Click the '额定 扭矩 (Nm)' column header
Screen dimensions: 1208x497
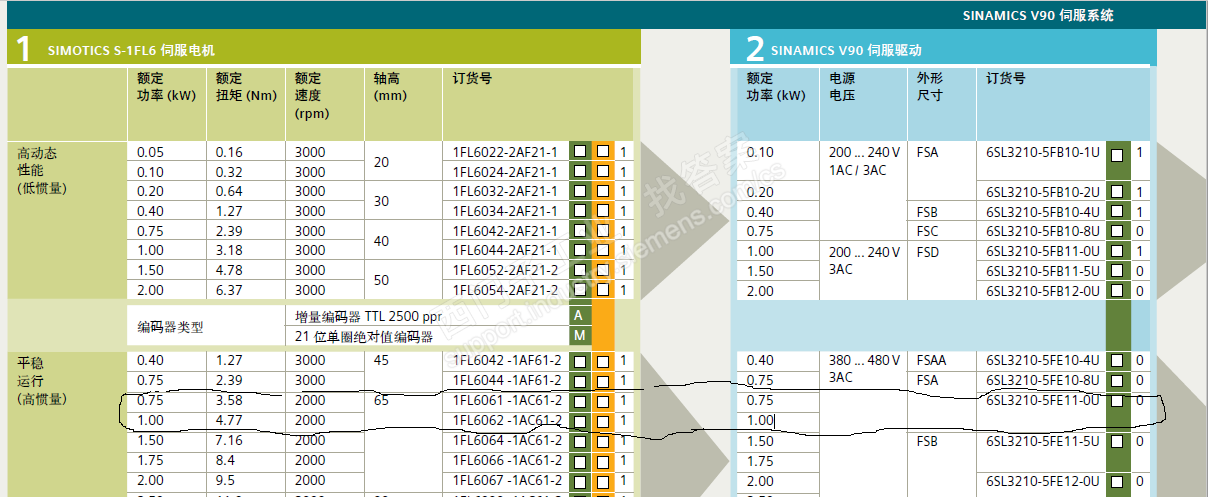246,87
